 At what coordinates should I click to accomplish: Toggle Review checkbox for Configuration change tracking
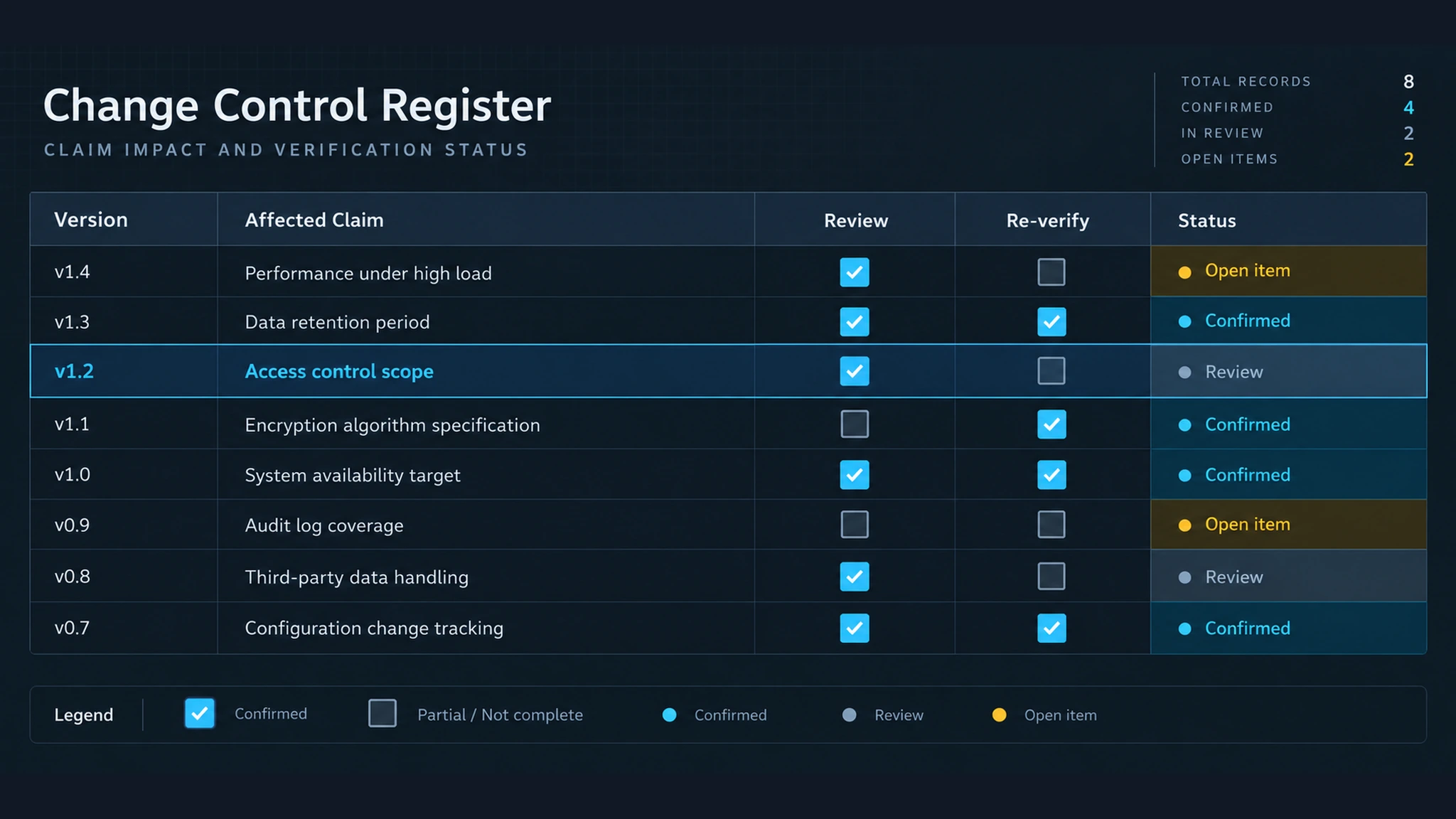click(854, 628)
